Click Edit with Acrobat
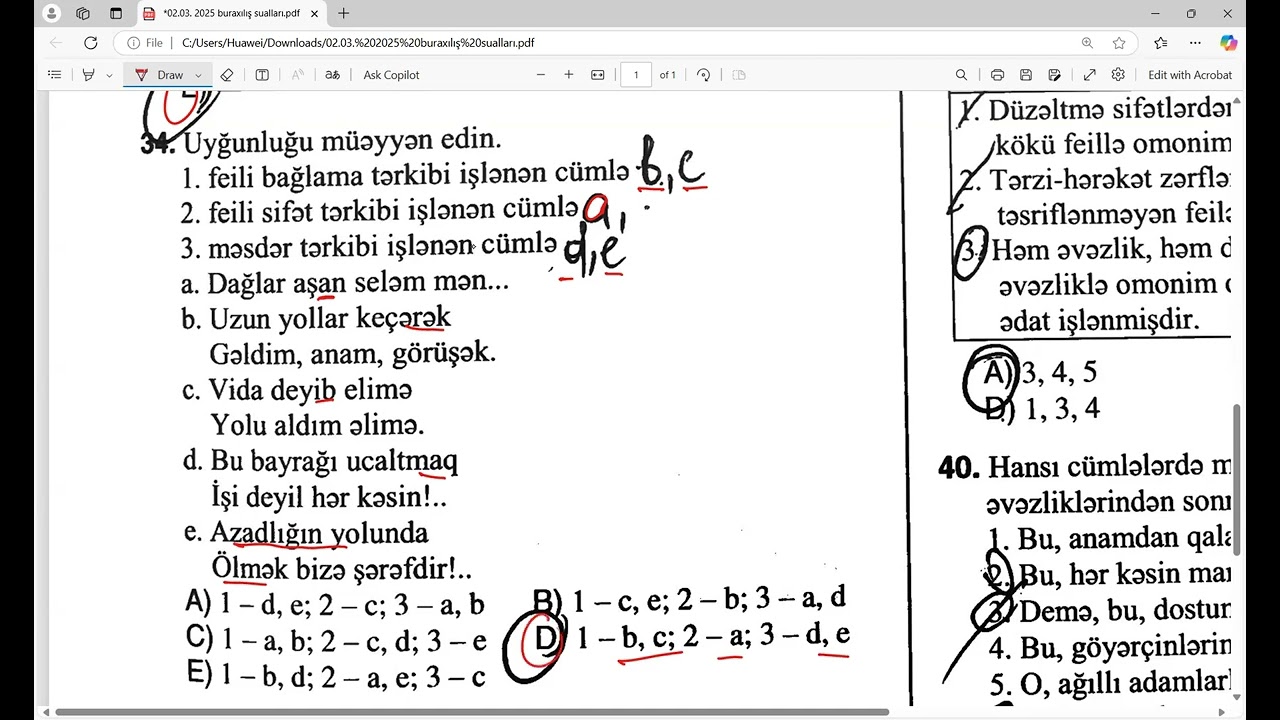The width and height of the screenshot is (1280, 720). [x=1190, y=75]
